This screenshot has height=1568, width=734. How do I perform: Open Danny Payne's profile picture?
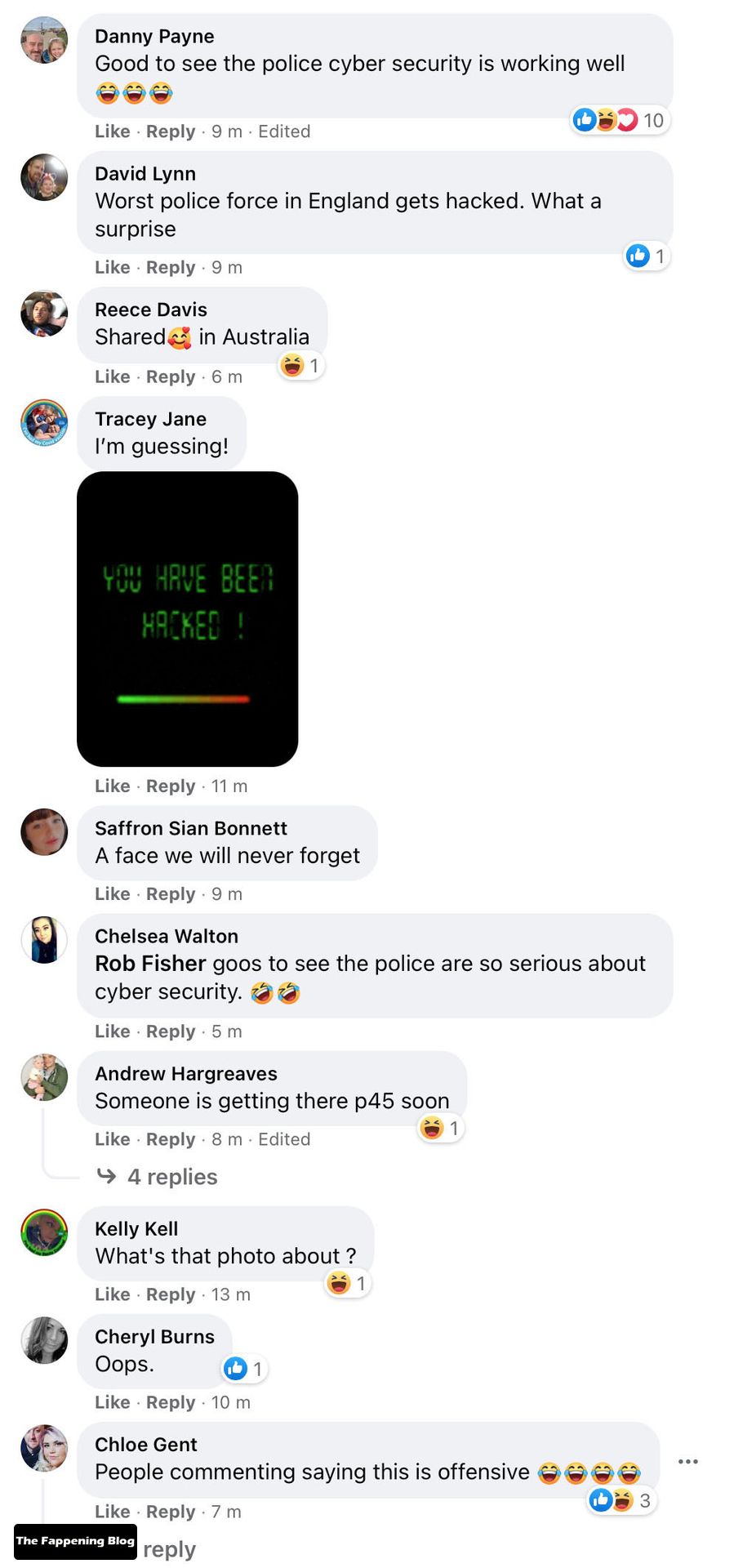pos(44,39)
